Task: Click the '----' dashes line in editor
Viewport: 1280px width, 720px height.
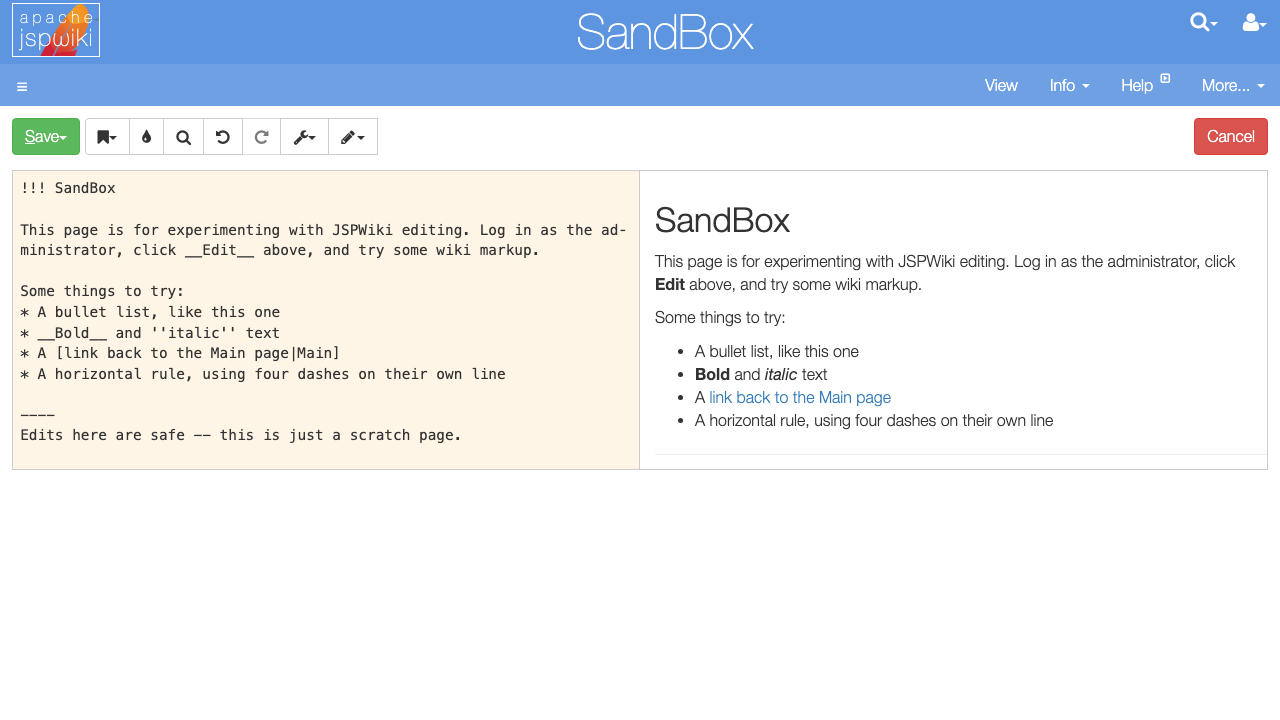Action: click(x=37, y=415)
